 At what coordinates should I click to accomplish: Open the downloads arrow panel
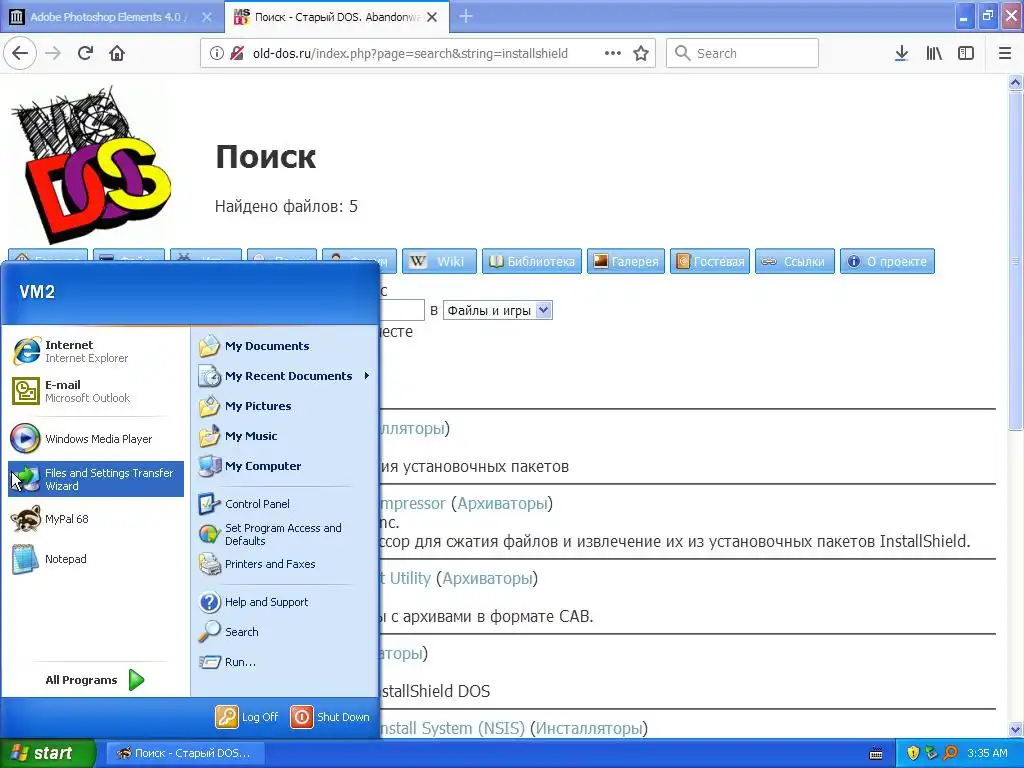901,54
